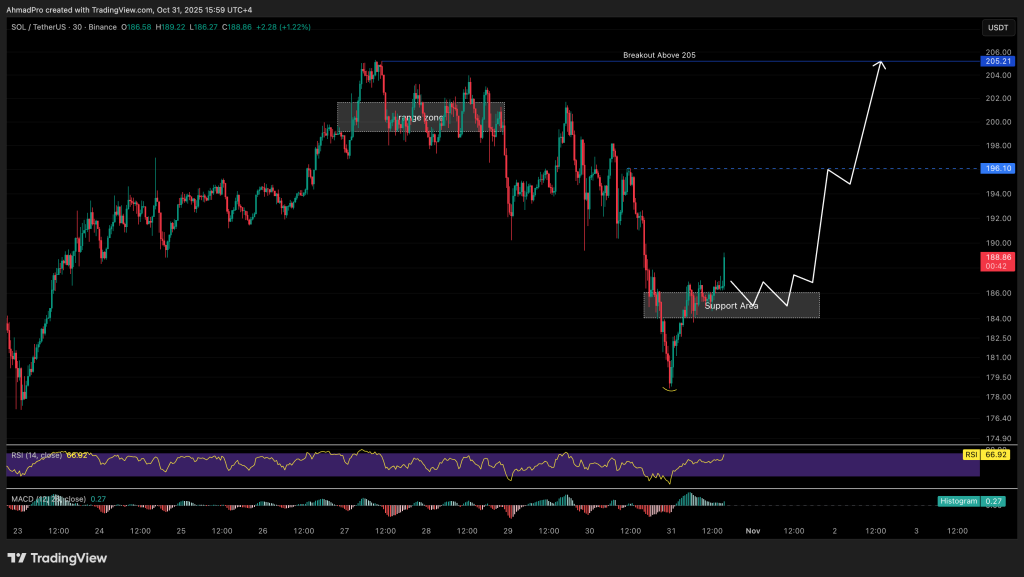Open the USDT currency selector
Viewport: 1024px width, 577px height.
(x=997, y=28)
